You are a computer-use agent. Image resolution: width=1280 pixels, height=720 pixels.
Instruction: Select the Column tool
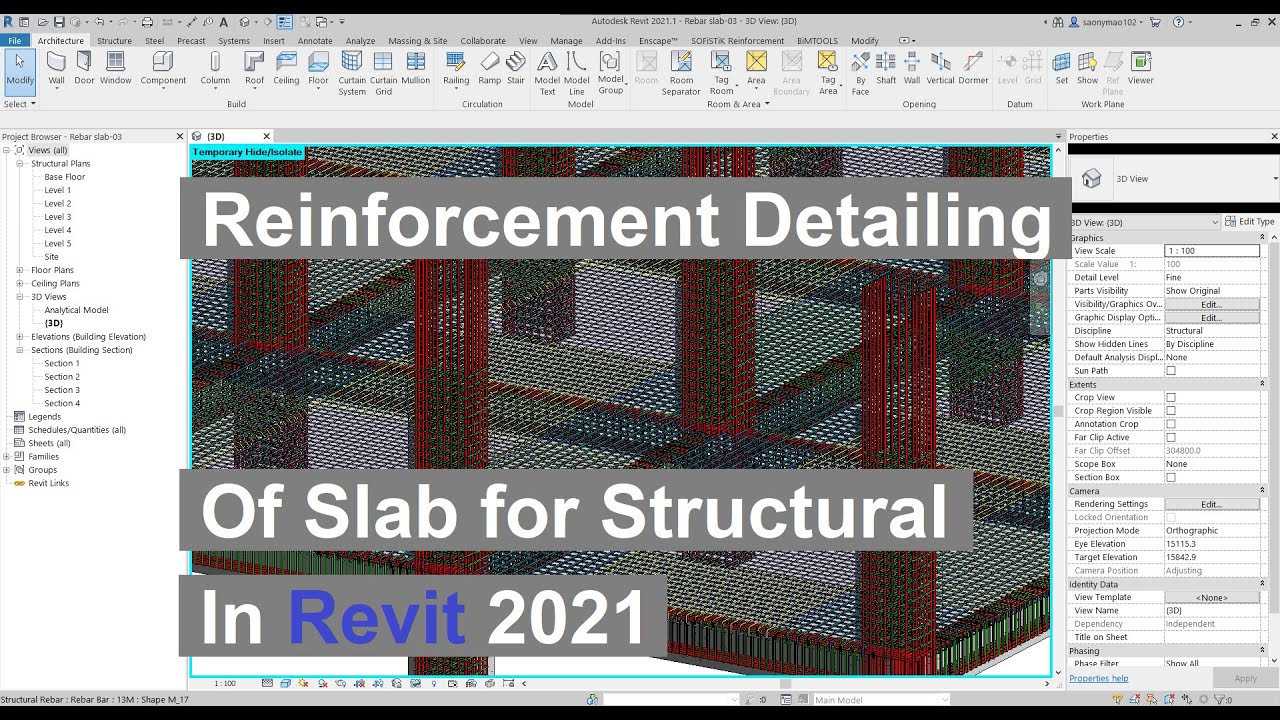pyautogui.click(x=215, y=69)
